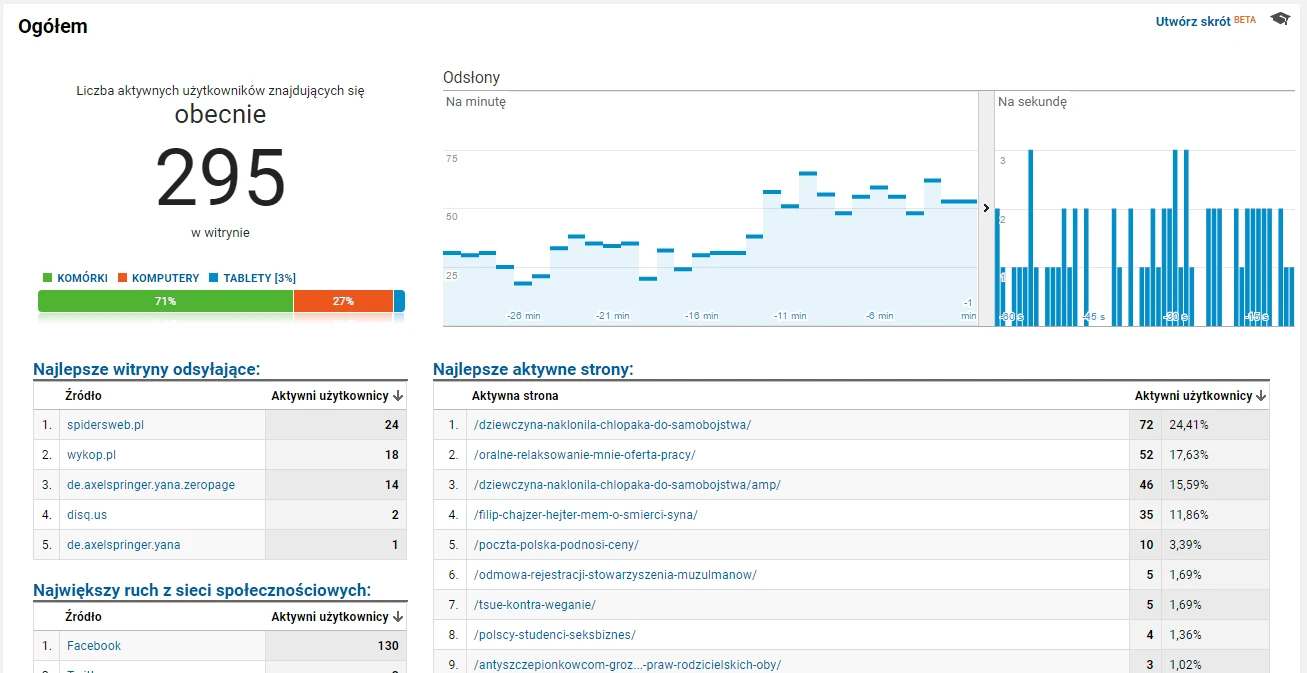Open disq.us referring source
Viewport: 1307px width, 673px height.
coord(86,515)
